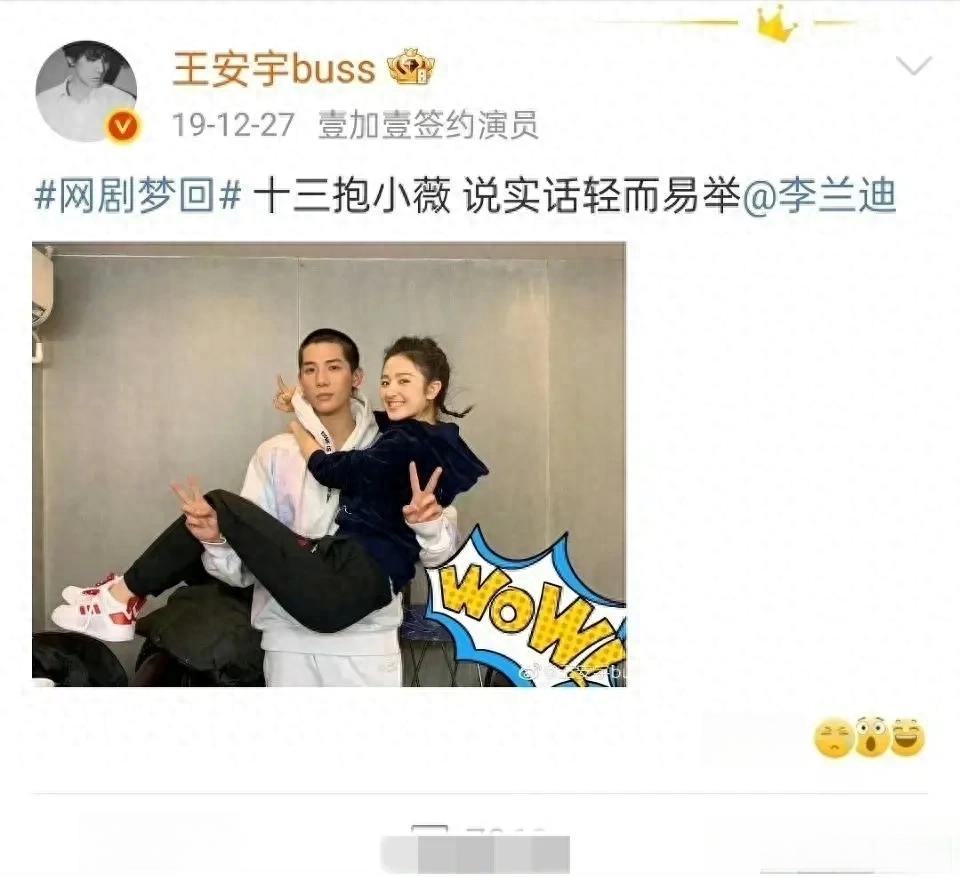Image resolution: width=960 pixels, height=877 pixels.
Task: Click the post text 十三抱小薇
Action: pos(351,195)
